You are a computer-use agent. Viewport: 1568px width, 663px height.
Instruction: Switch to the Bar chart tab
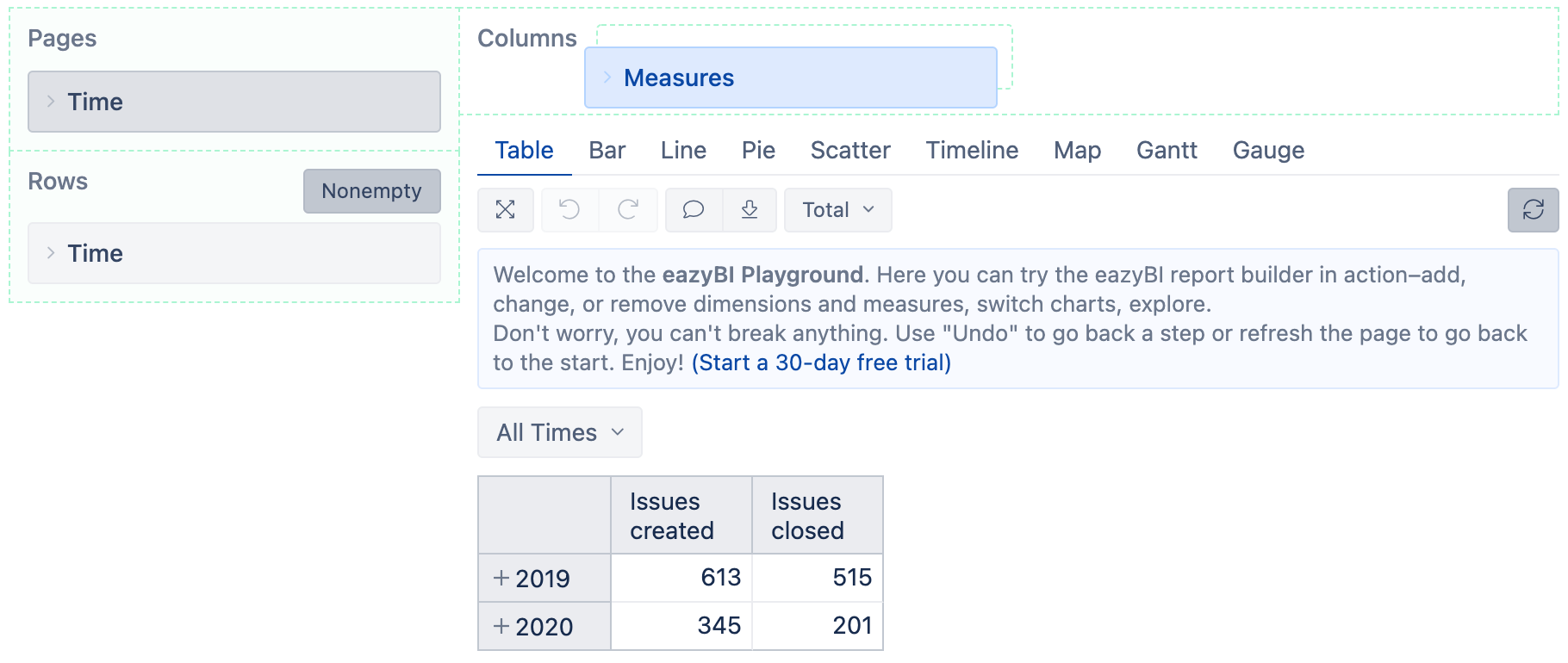[607, 150]
